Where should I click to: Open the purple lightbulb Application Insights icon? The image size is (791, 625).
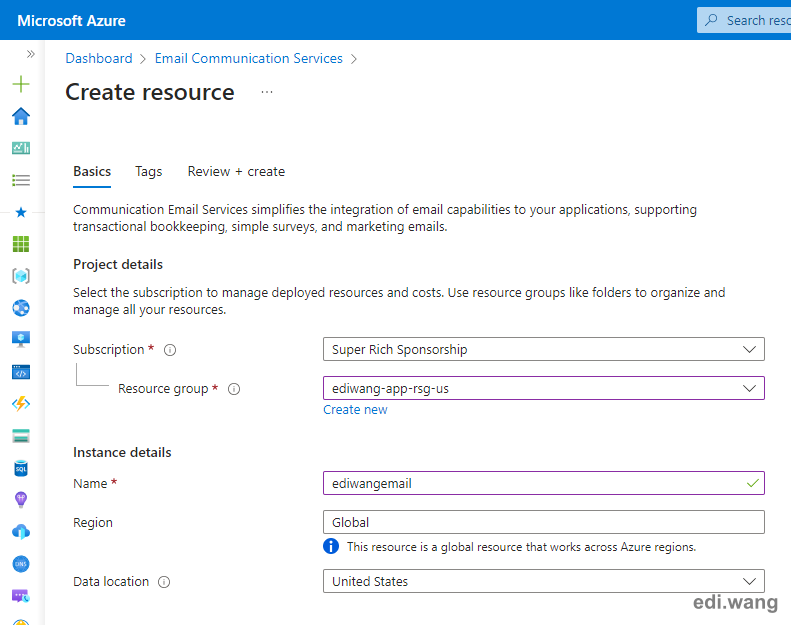pyautogui.click(x=21, y=500)
